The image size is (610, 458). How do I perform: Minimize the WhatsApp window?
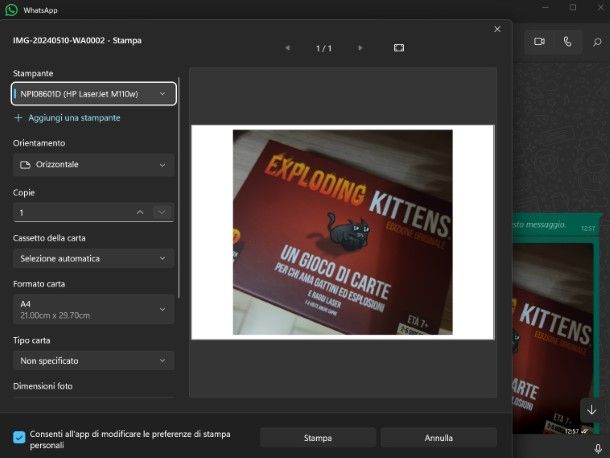coord(545,7)
